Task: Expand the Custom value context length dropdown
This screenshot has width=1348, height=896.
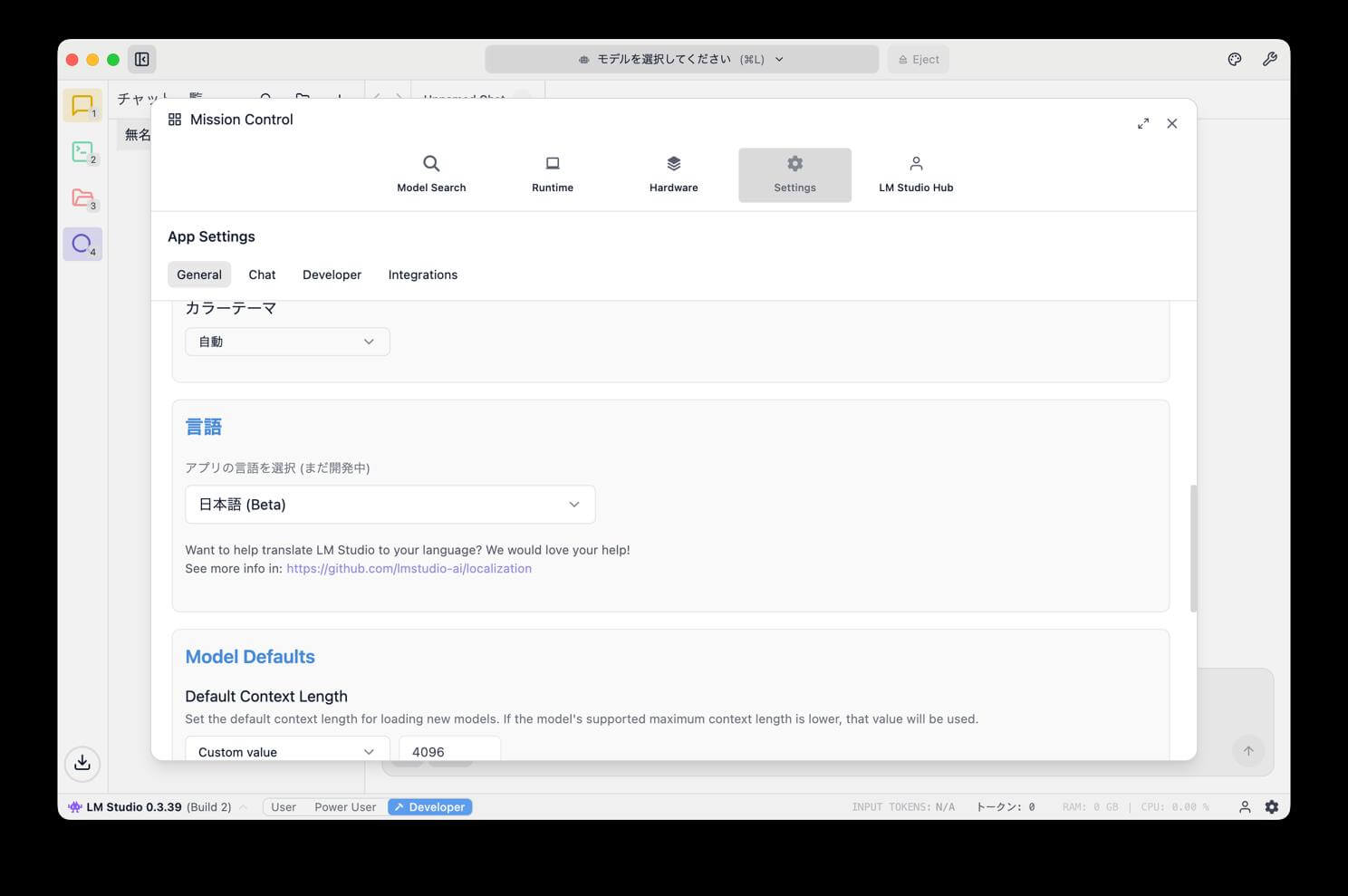Action: pos(287,751)
